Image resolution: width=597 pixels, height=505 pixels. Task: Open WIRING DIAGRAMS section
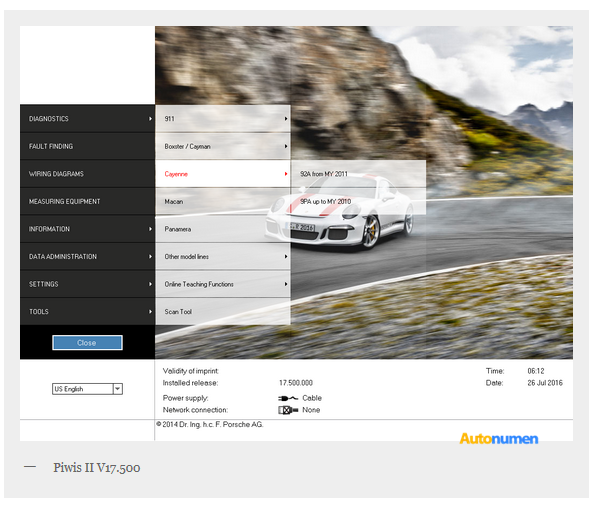(87, 174)
